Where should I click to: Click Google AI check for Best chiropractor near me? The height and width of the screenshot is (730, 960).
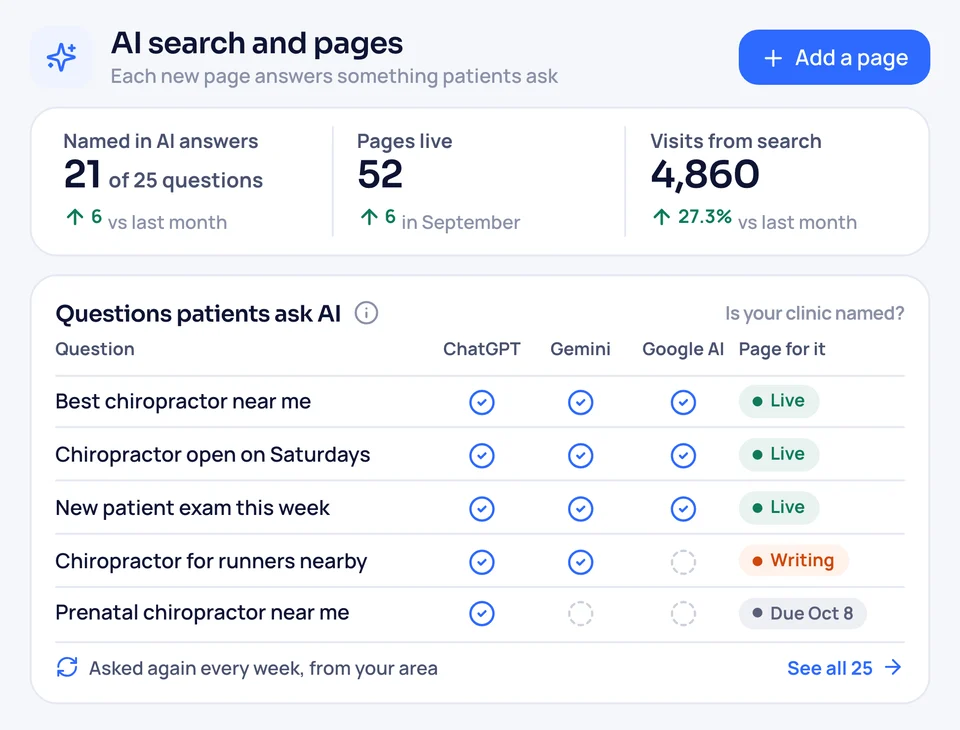(x=683, y=402)
